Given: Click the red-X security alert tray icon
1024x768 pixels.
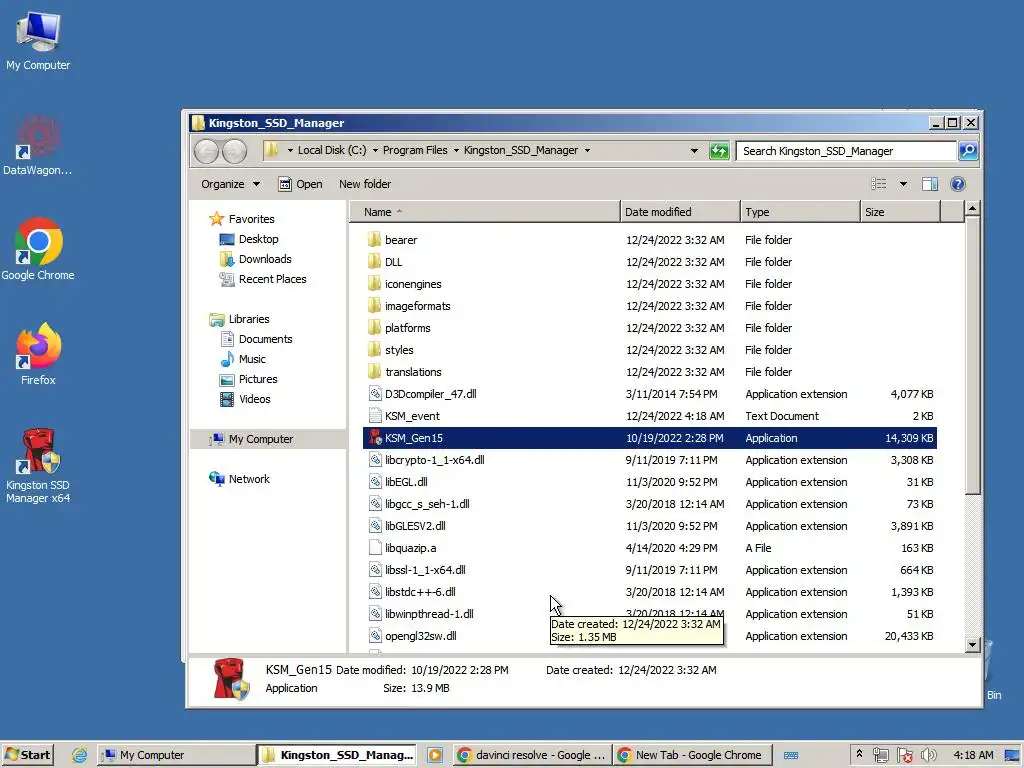Looking at the screenshot, I should (x=904, y=756).
